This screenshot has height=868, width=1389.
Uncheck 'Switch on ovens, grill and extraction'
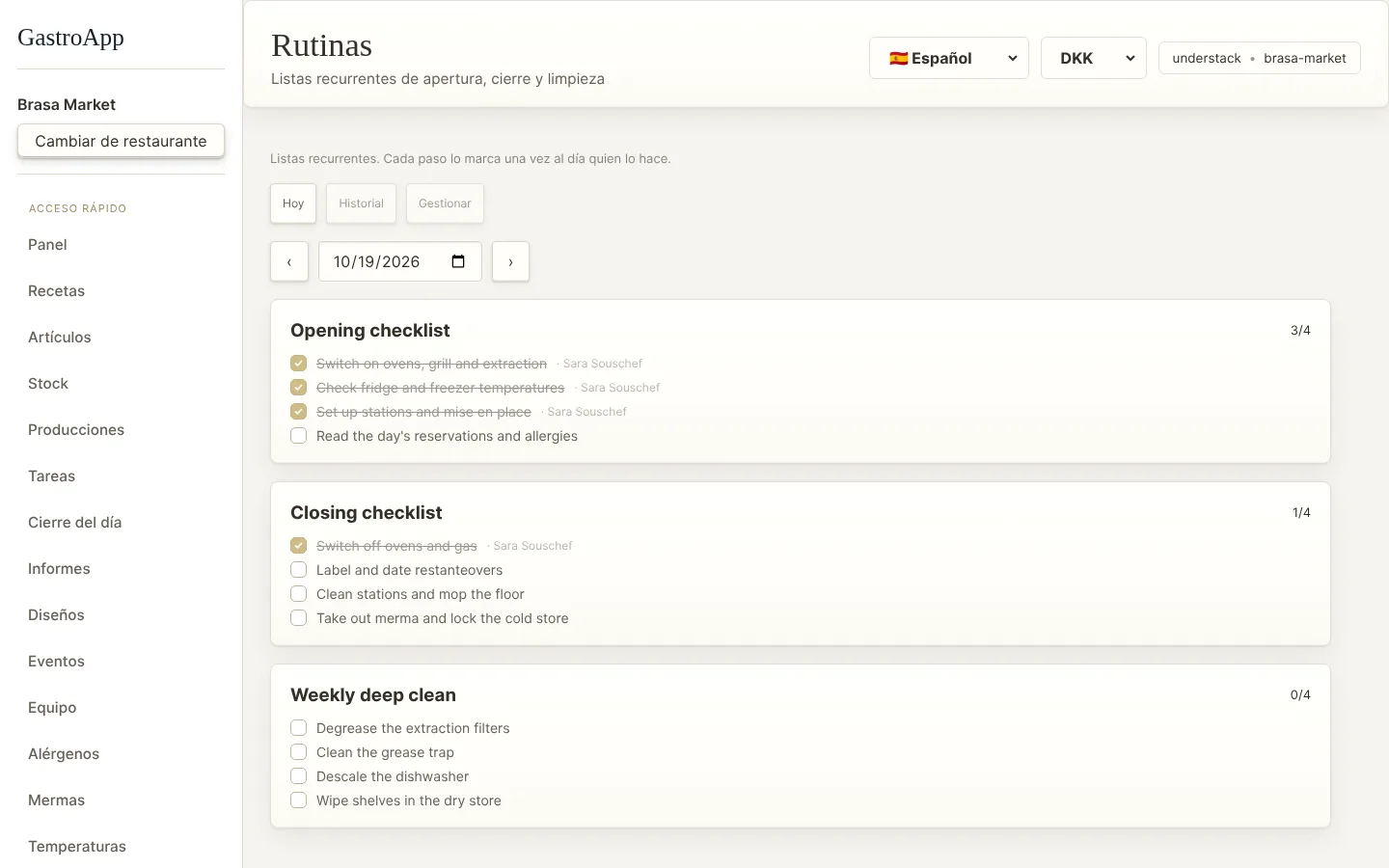pos(299,364)
